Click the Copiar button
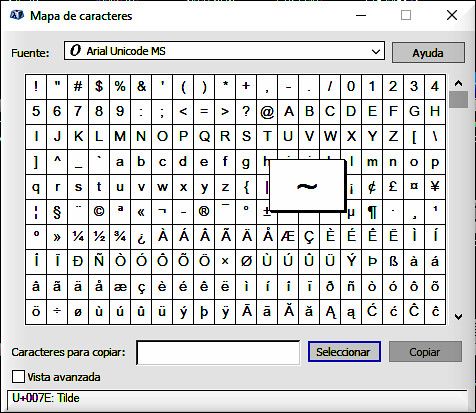This screenshot has width=476, height=413. click(x=425, y=352)
